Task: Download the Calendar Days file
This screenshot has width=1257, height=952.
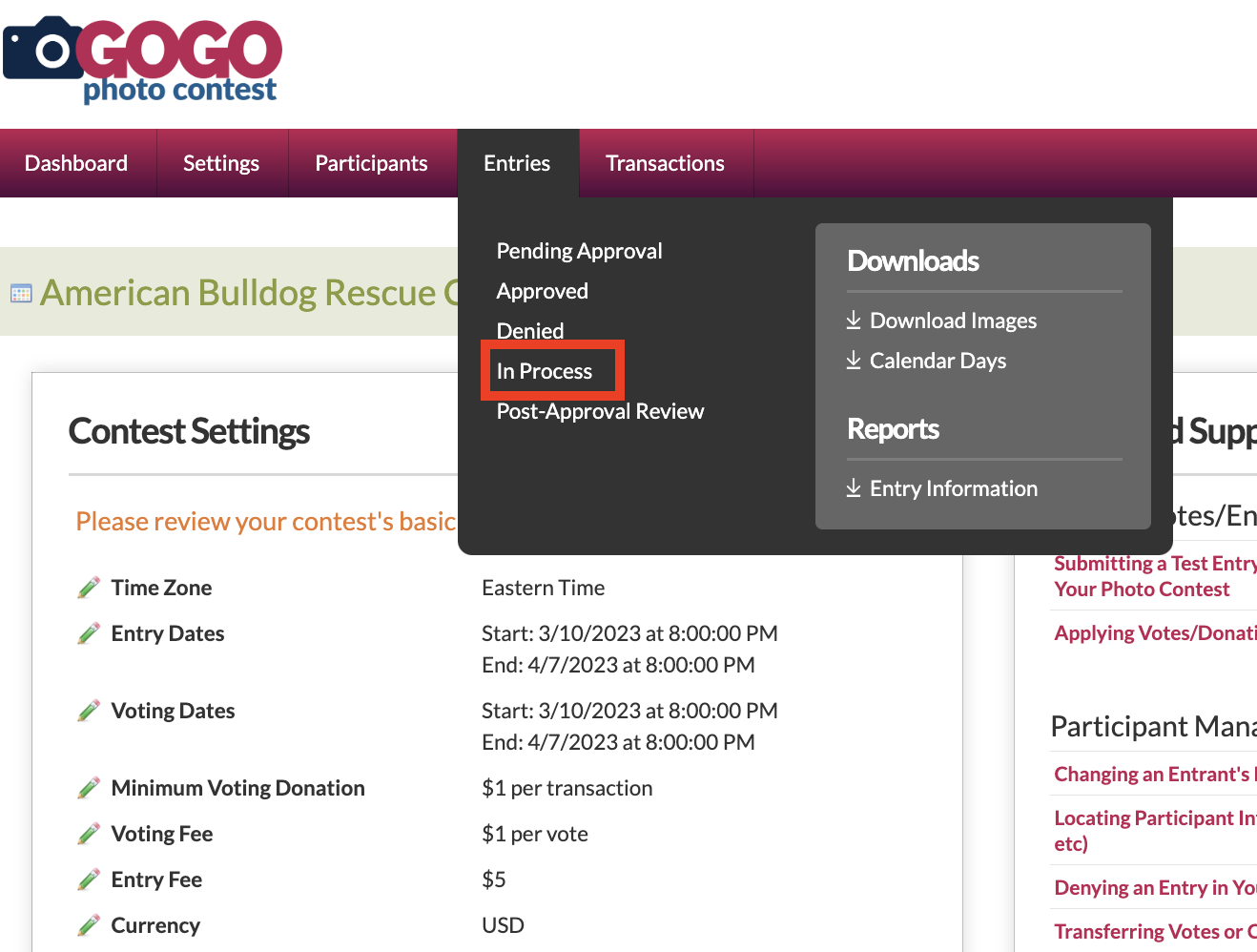Action: 937,361
